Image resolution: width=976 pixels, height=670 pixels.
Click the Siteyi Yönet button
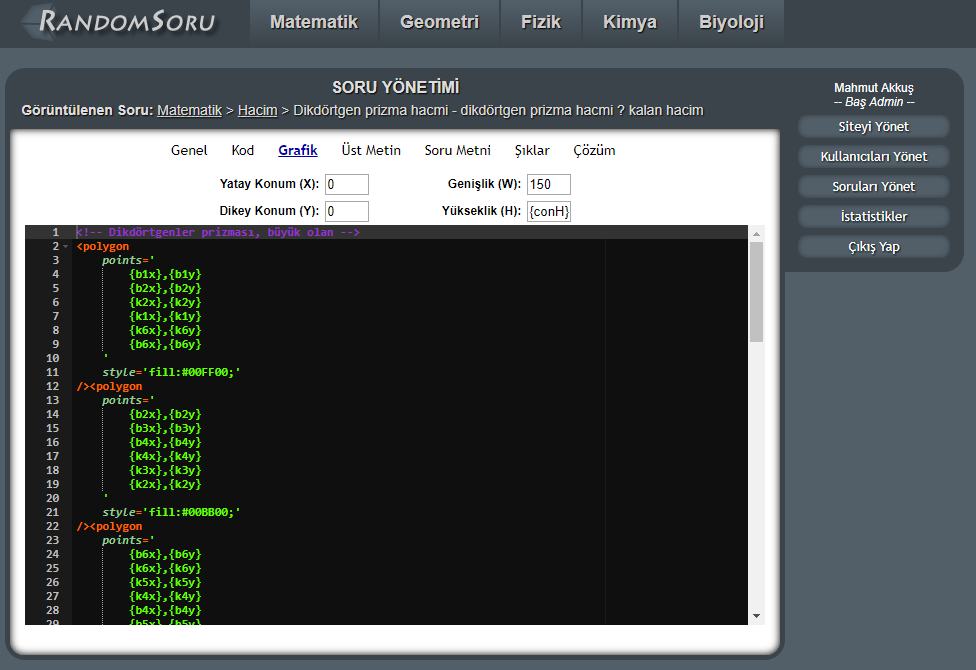pyautogui.click(x=873, y=126)
